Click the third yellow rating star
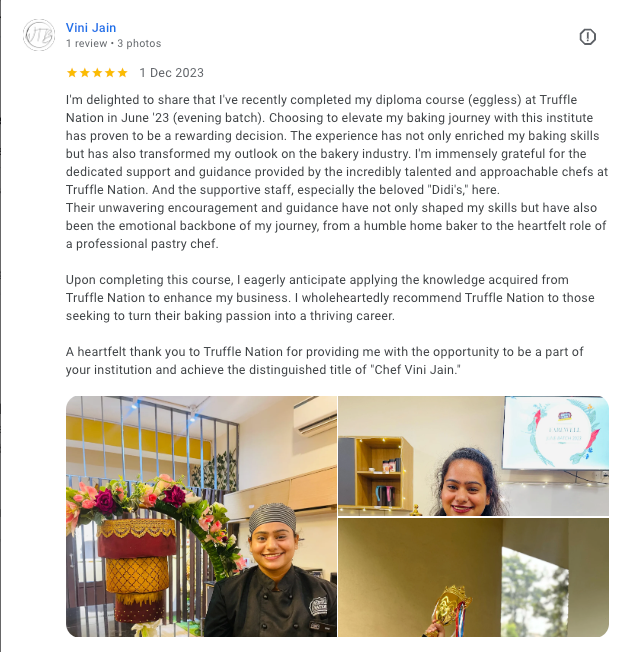This screenshot has height=652, width=618. pyautogui.click(x=97, y=73)
